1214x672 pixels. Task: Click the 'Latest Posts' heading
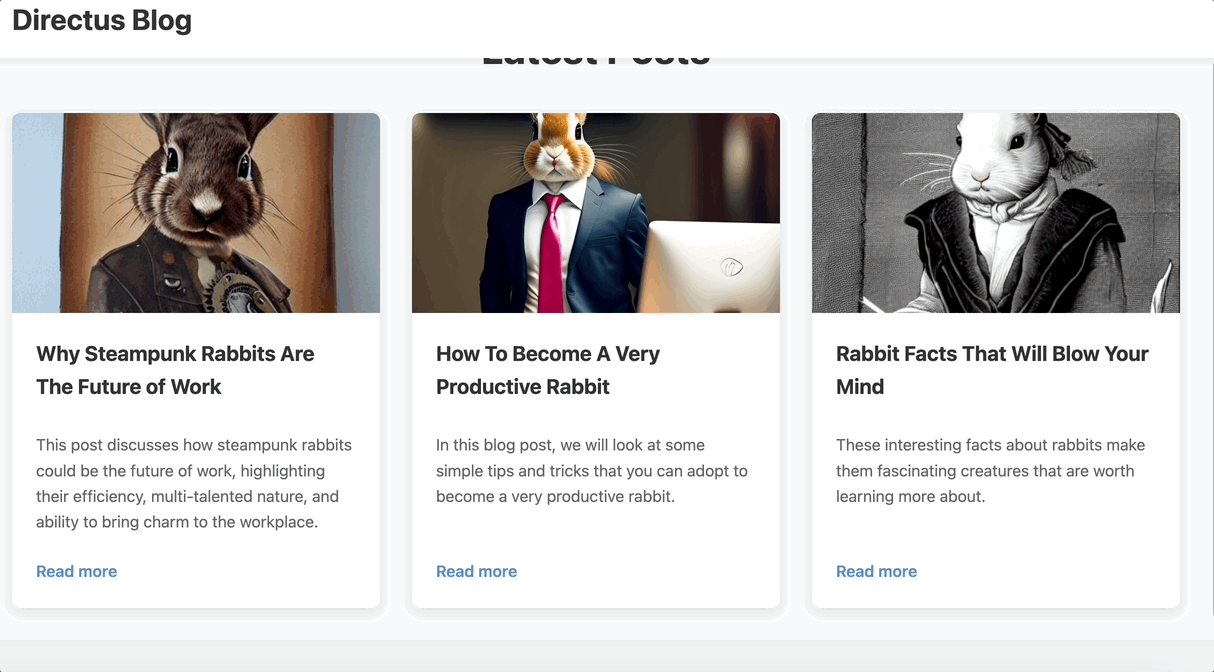click(596, 52)
